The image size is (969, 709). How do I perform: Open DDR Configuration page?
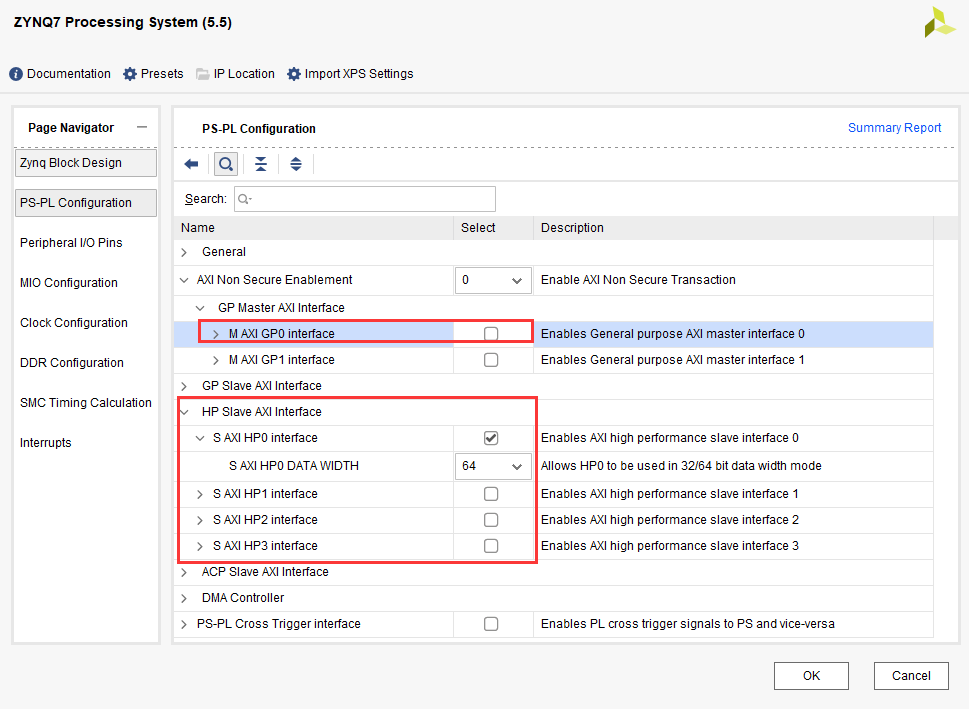[x=72, y=363]
